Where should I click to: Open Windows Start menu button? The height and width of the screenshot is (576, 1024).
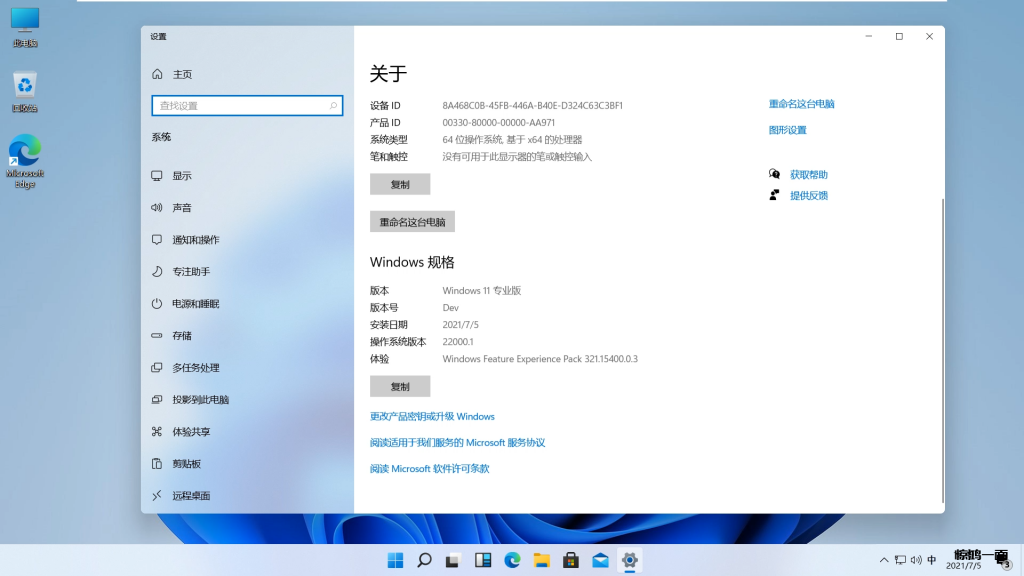(396, 560)
